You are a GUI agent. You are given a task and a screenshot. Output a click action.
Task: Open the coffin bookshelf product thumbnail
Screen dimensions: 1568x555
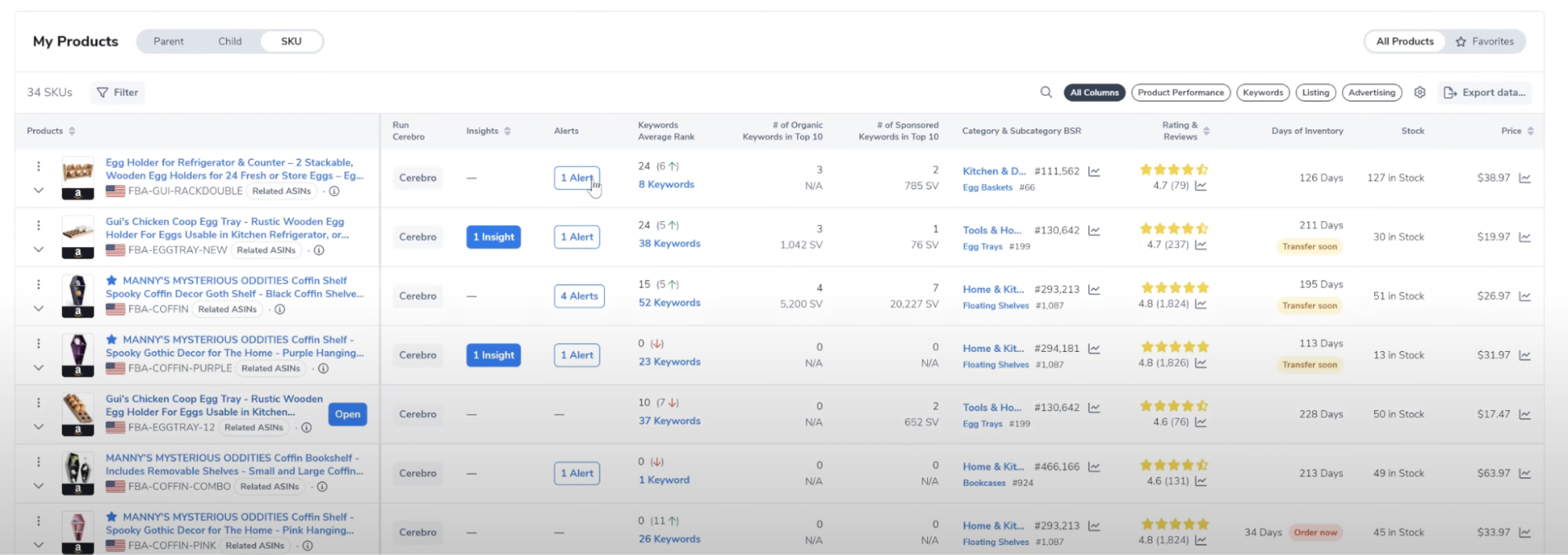coord(78,473)
